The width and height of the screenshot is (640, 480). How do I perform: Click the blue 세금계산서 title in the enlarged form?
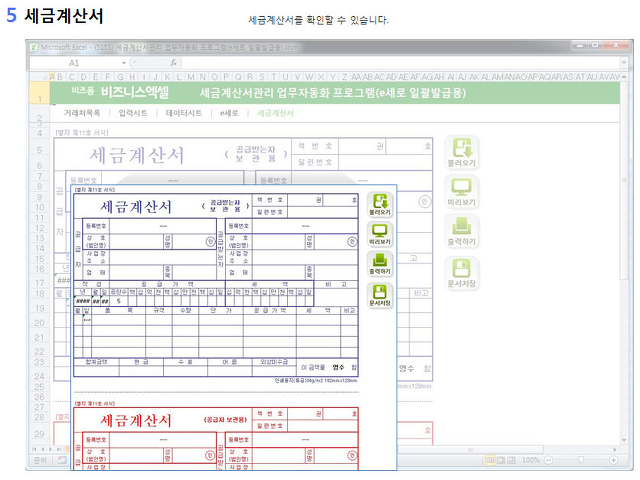(136, 207)
